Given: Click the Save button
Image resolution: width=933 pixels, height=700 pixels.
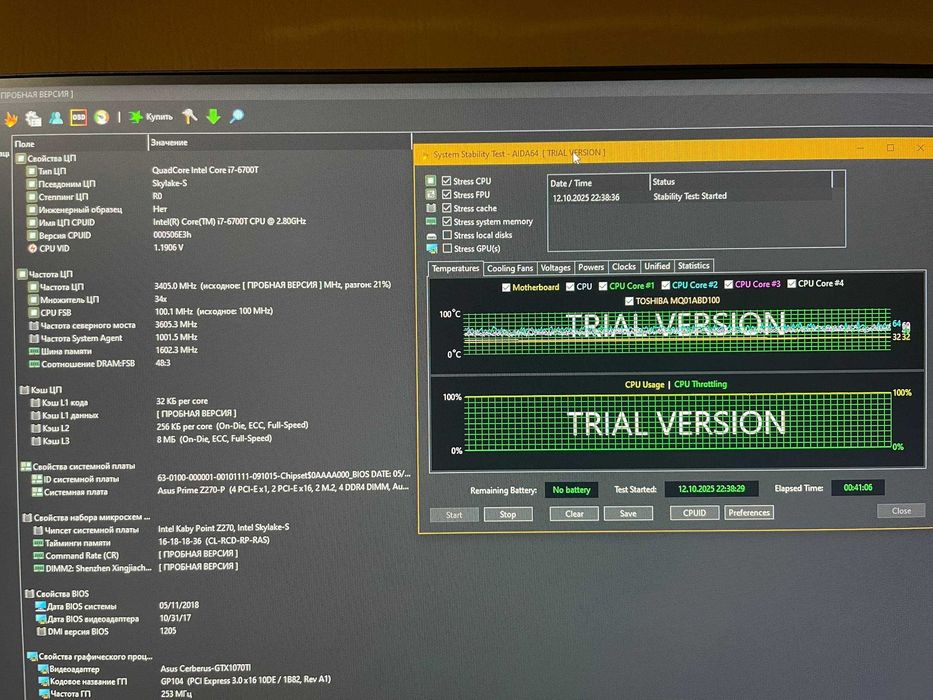Looking at the screenshot, I should (x=628, y=513).
